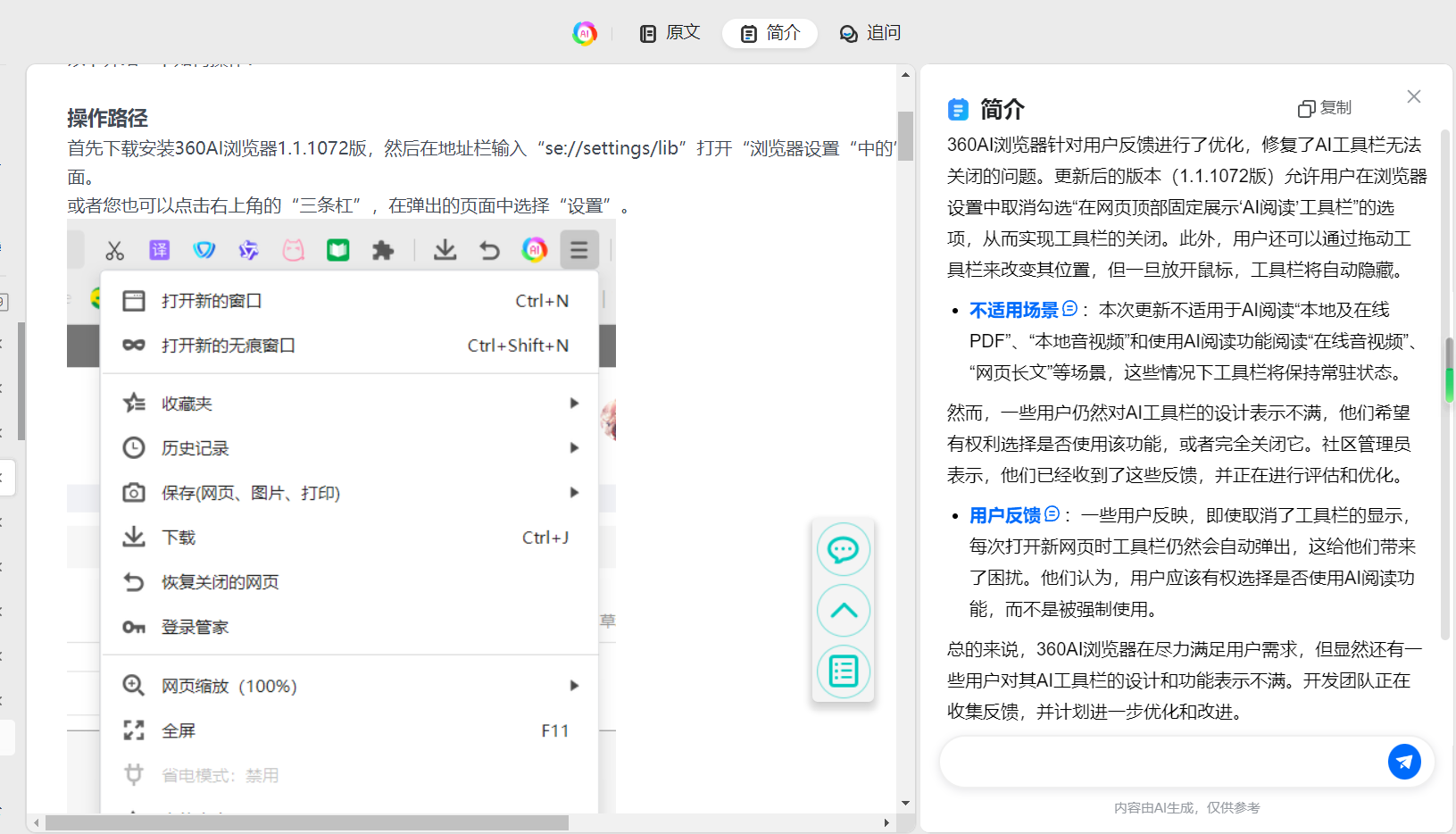Click the green back-to-top arrow button

click(x=843, y=610)
